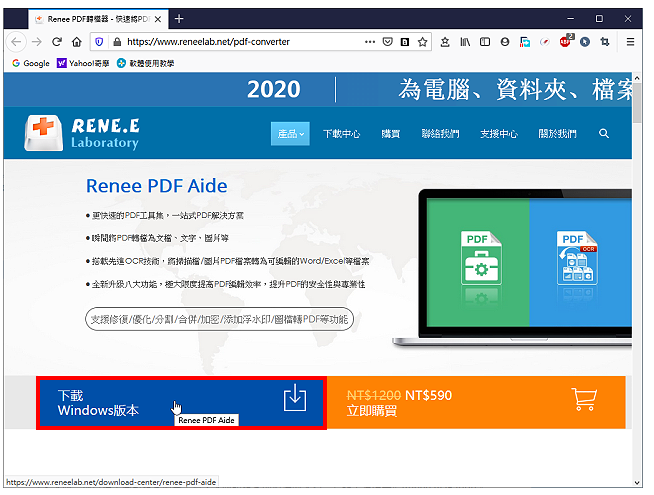654x495 pixels.
Task: View site security padlock information
Action: [117, 42]
